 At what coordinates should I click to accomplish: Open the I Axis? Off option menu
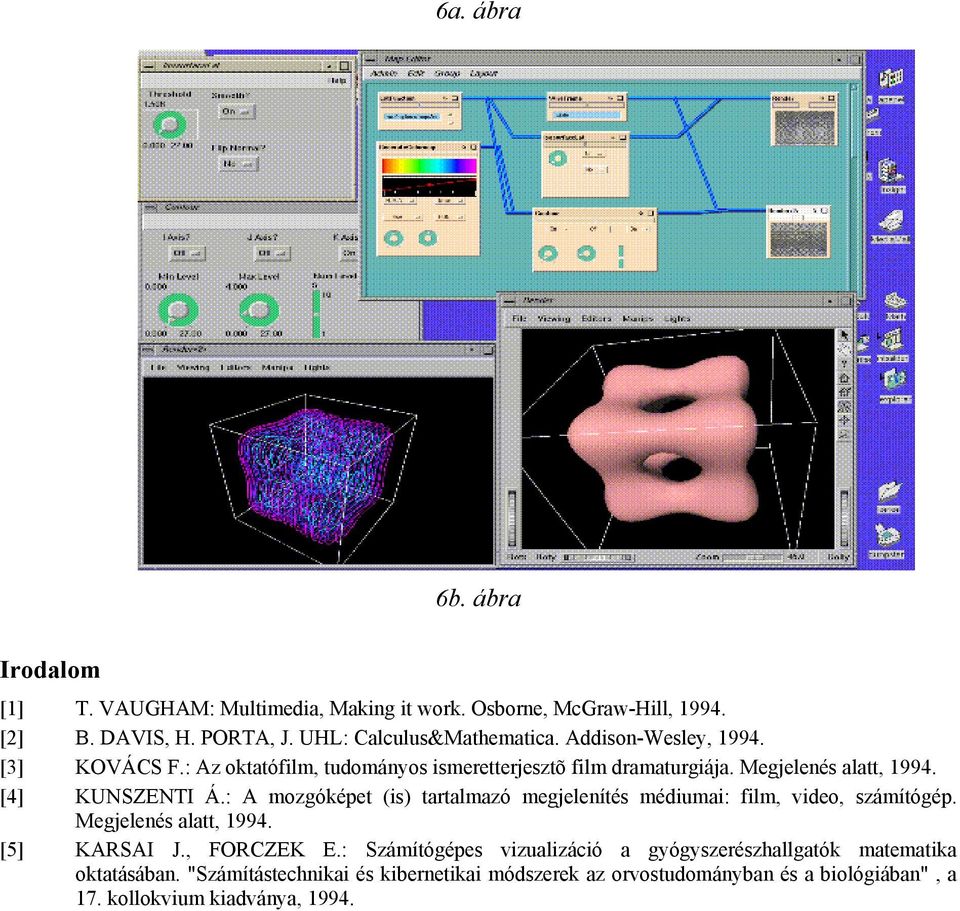click(x=187, y=253)
